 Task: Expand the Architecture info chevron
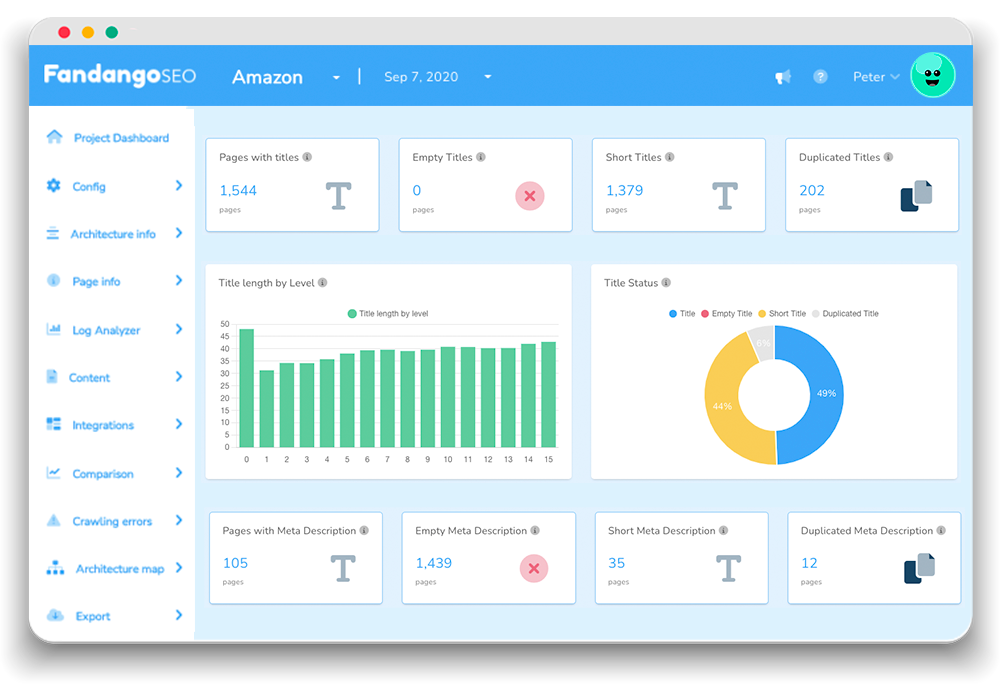pos(179,233)
